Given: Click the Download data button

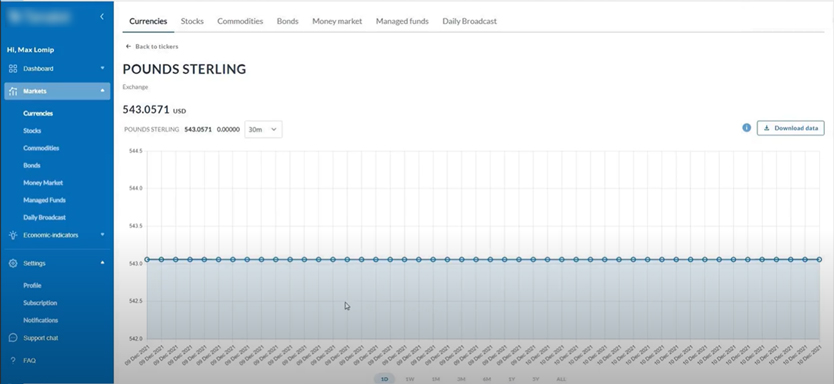Looking at the screenshot, I should 790,128.
